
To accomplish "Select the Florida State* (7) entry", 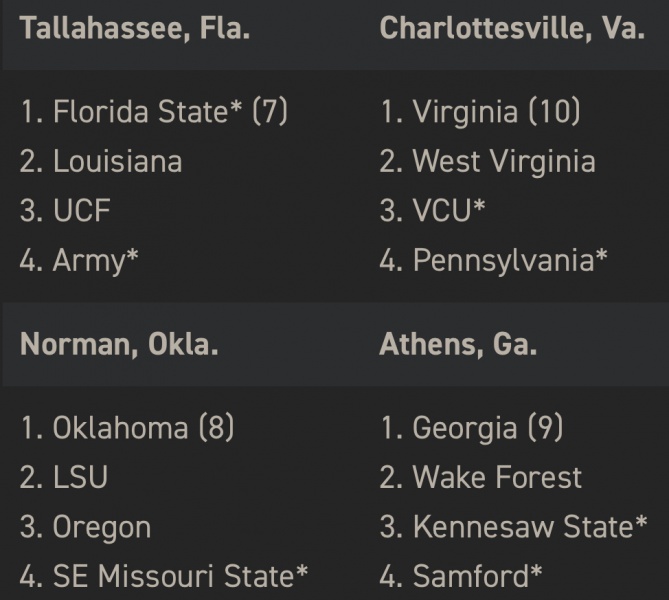I will pyautogui.click(x=154, y=111).
